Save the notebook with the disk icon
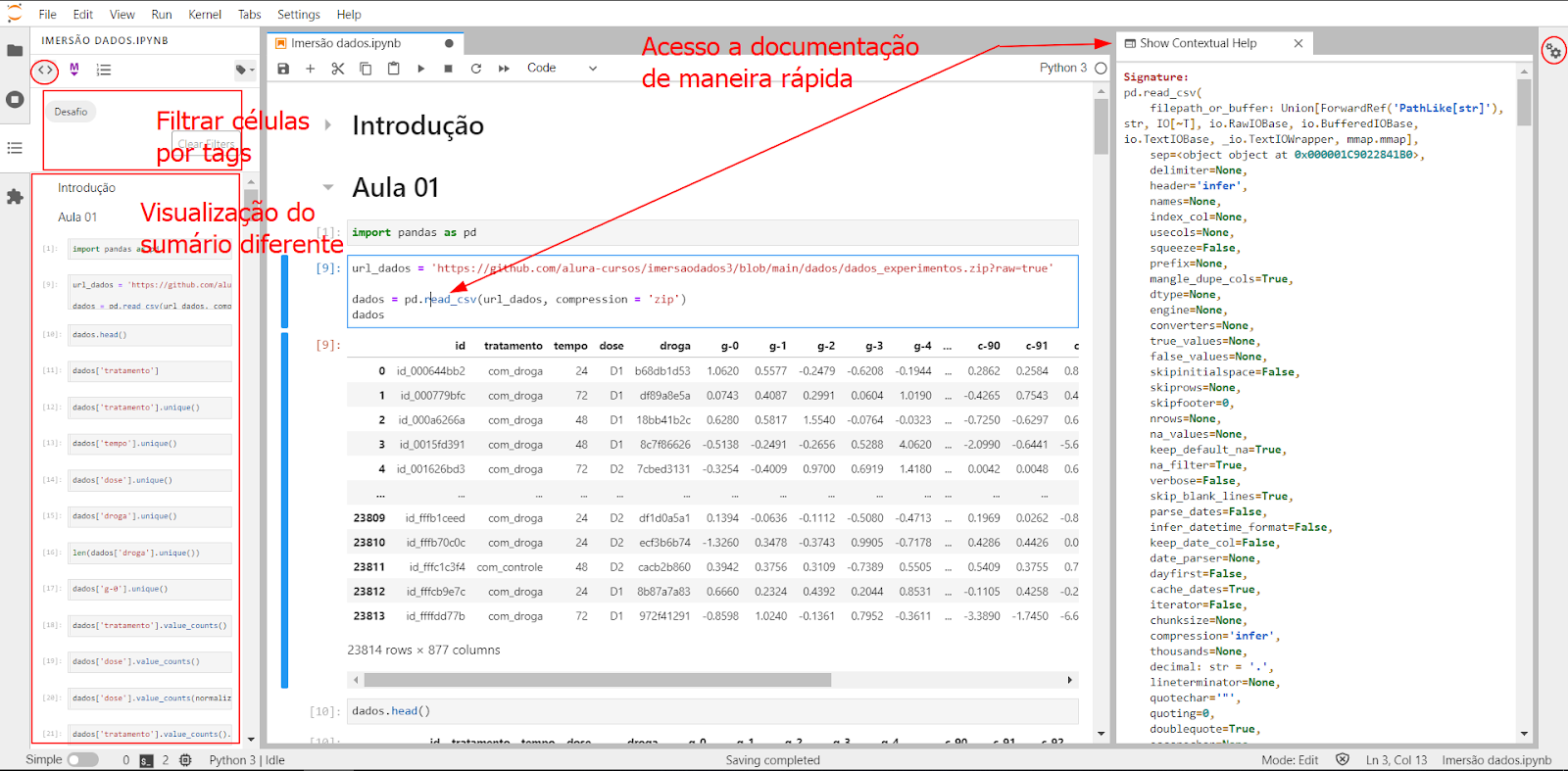Image resolution: width=1568 pixels, height=771 pixels. coord(283,69)
